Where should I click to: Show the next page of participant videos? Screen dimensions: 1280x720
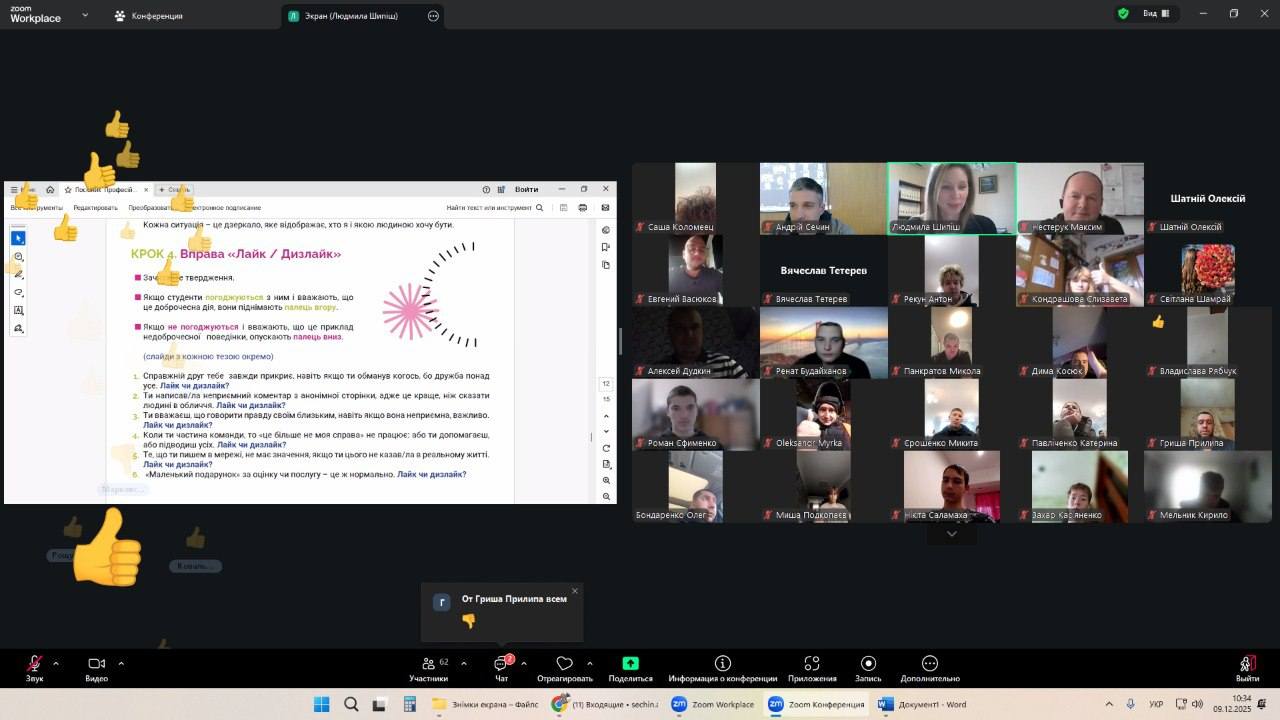coord(951,534)
